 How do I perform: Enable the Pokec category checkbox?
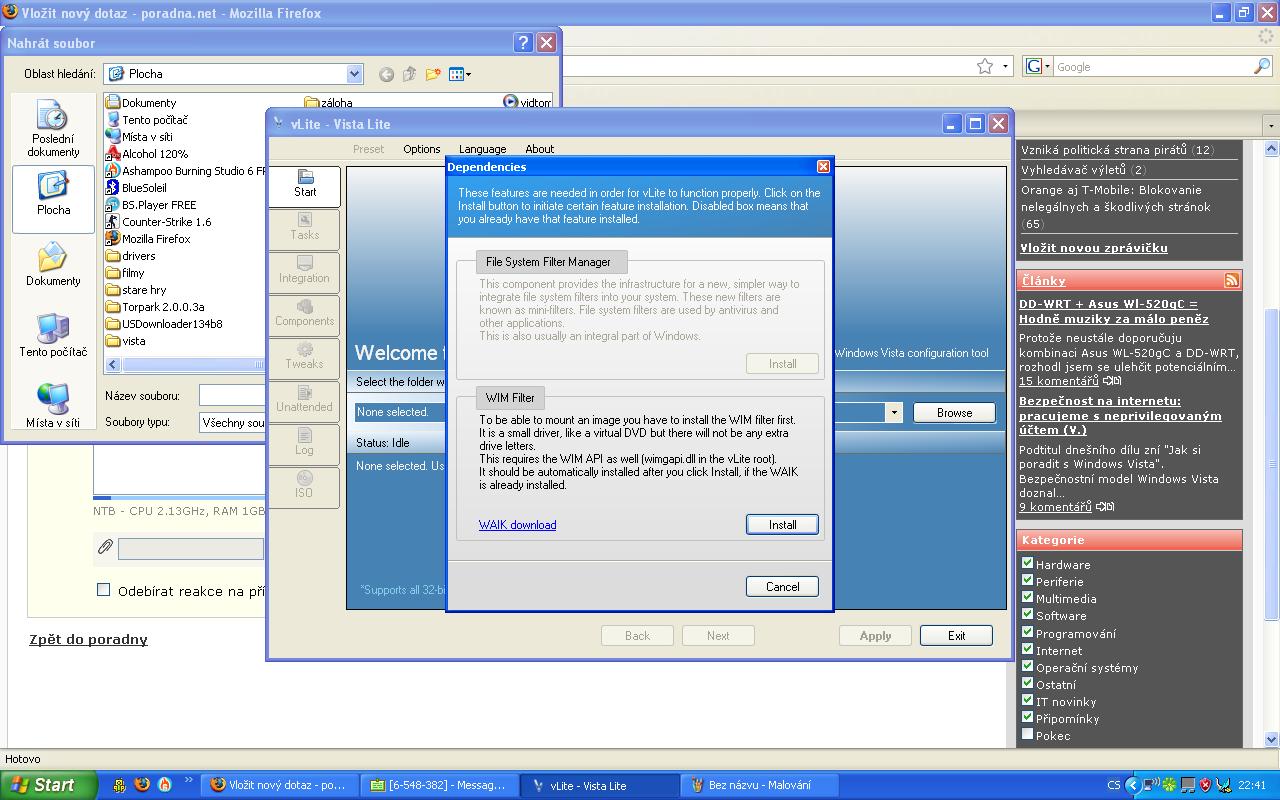[1027, 735]
